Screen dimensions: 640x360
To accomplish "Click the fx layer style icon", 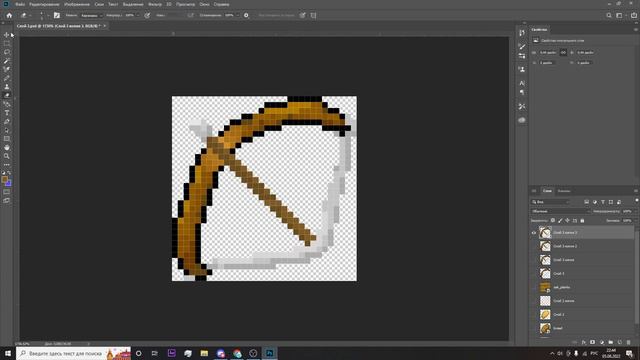I will [584, 342].
